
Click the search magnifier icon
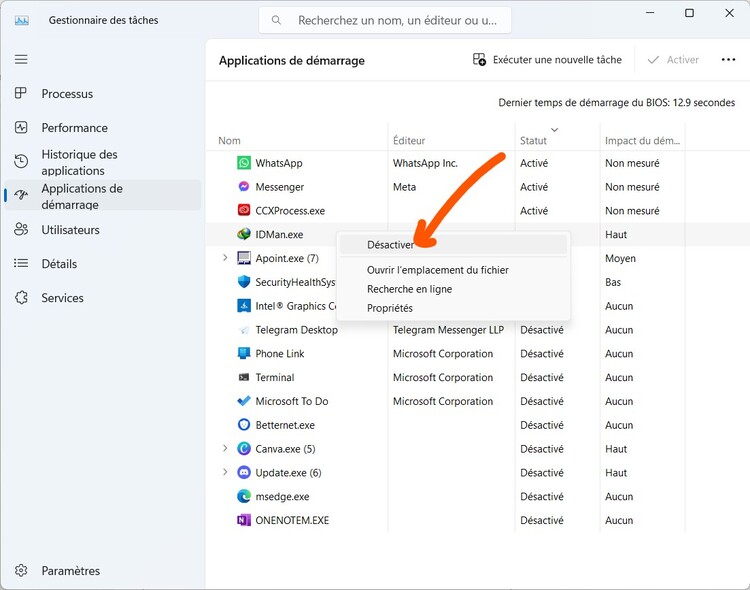coord(276,20)
